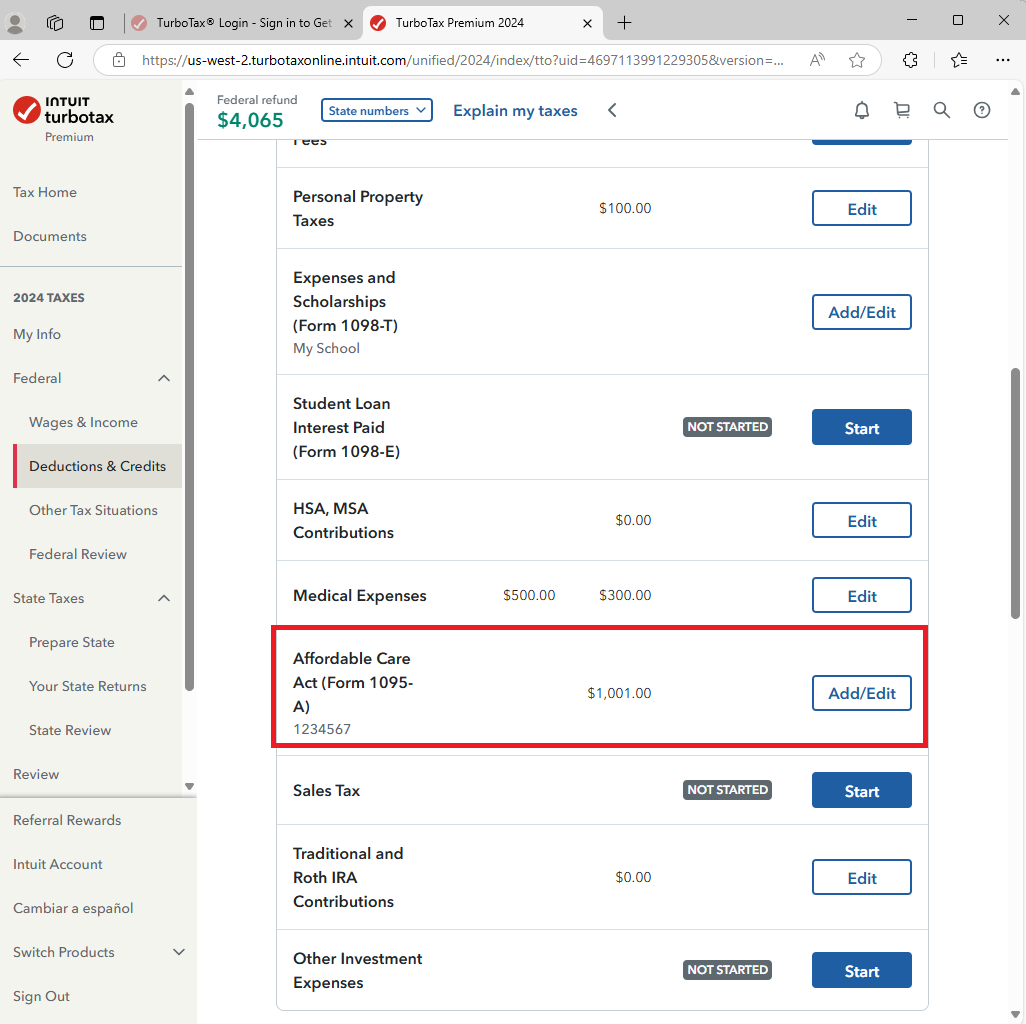Start Sales Tax section
This screenshot has height=1024, width=1026.
(x=861, y=790)
